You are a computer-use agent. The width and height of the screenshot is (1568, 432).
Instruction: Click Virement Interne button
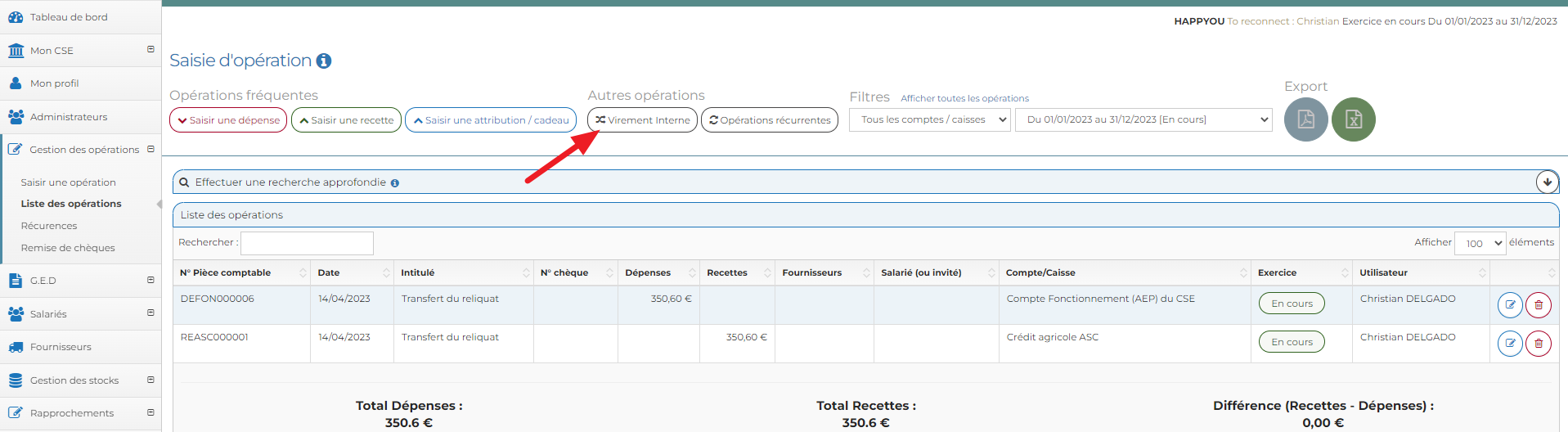click(x=642, y=120)
